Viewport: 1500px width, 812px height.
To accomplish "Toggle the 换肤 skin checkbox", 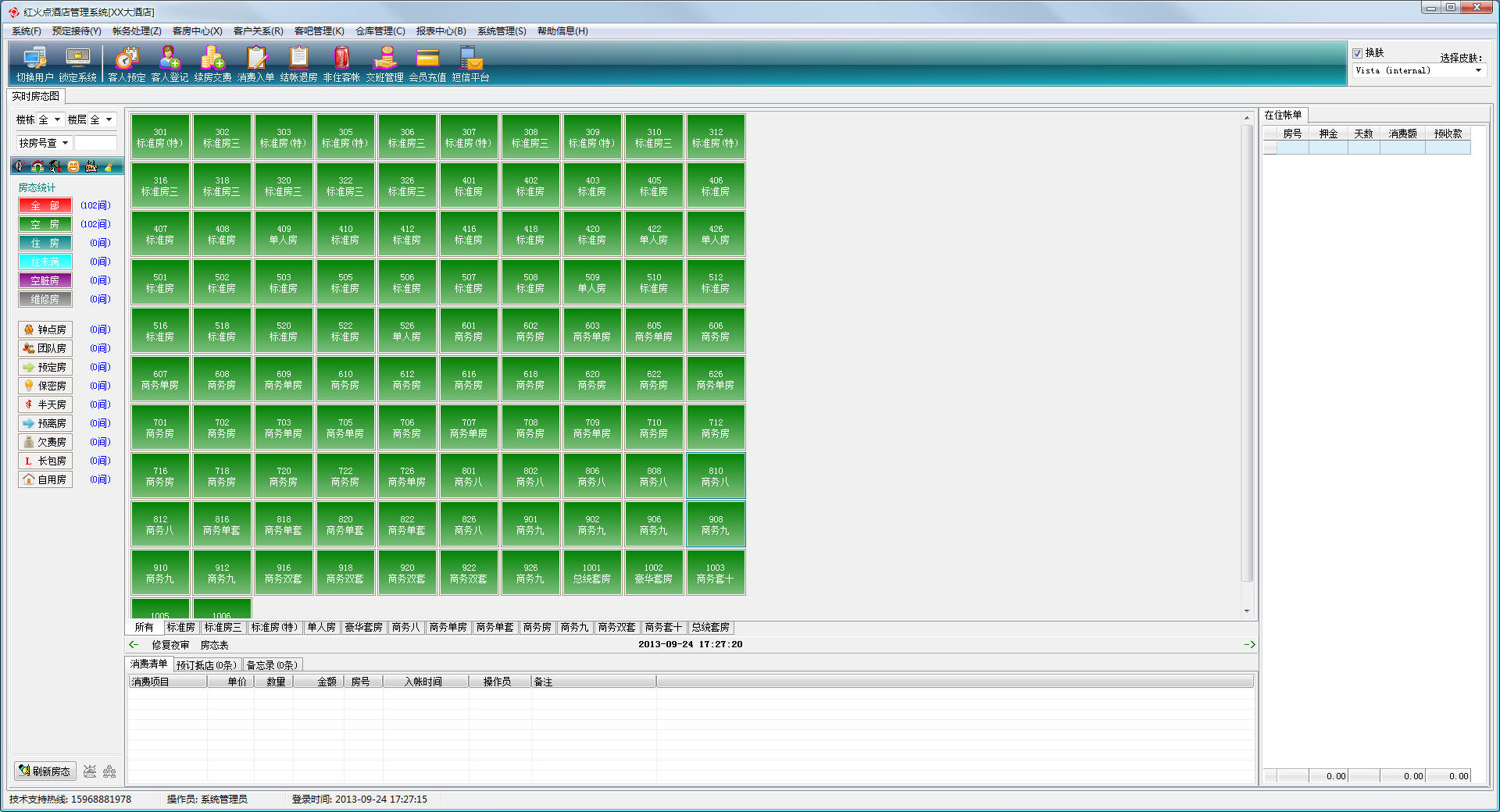I will (1358, 53).
